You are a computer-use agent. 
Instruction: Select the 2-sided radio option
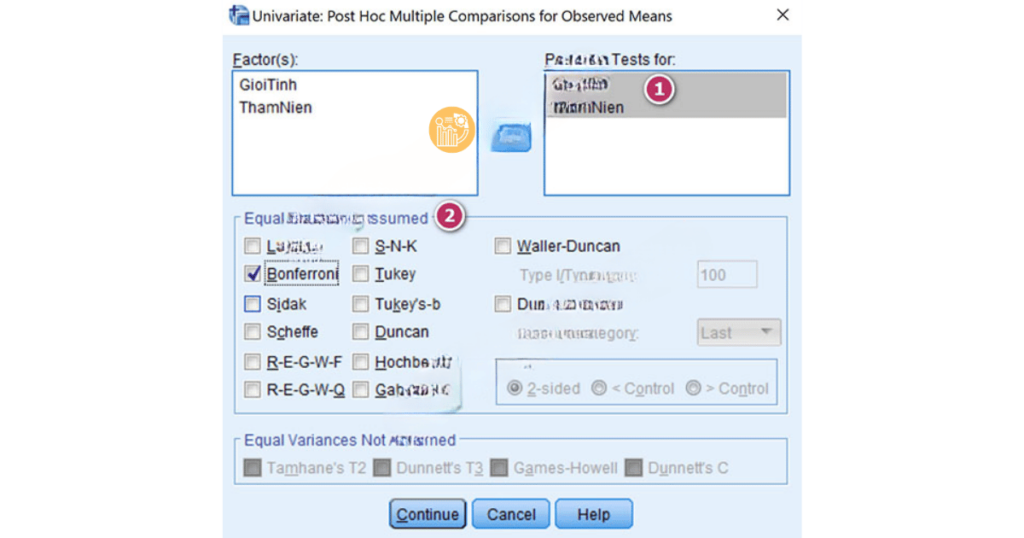click(x=515, y=388)
